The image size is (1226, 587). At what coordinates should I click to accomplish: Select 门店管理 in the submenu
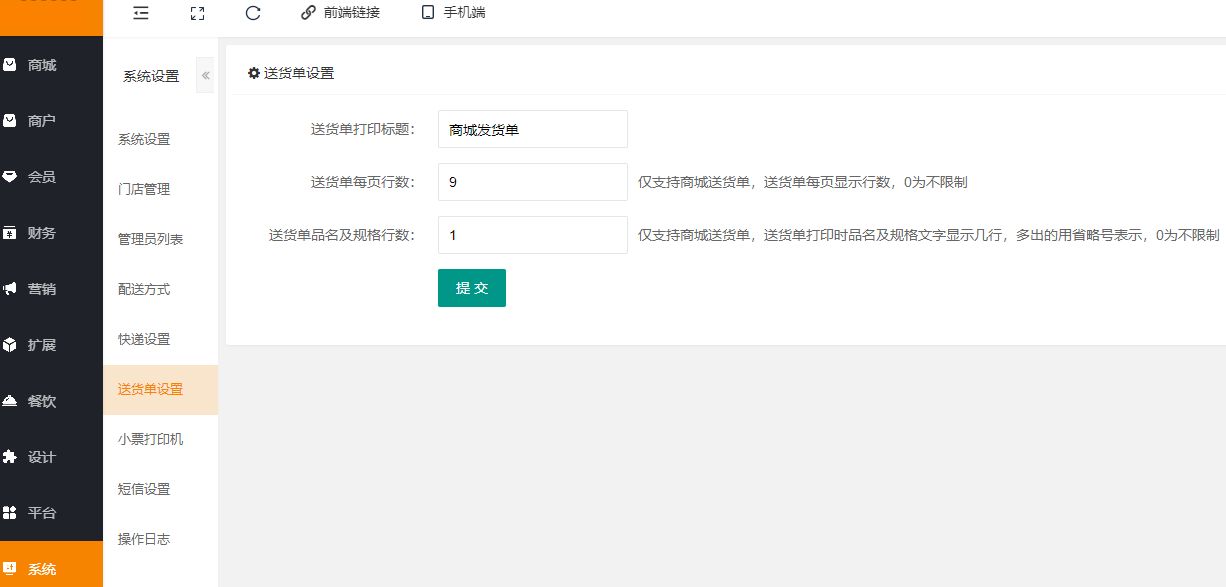(x=144, y=189)
